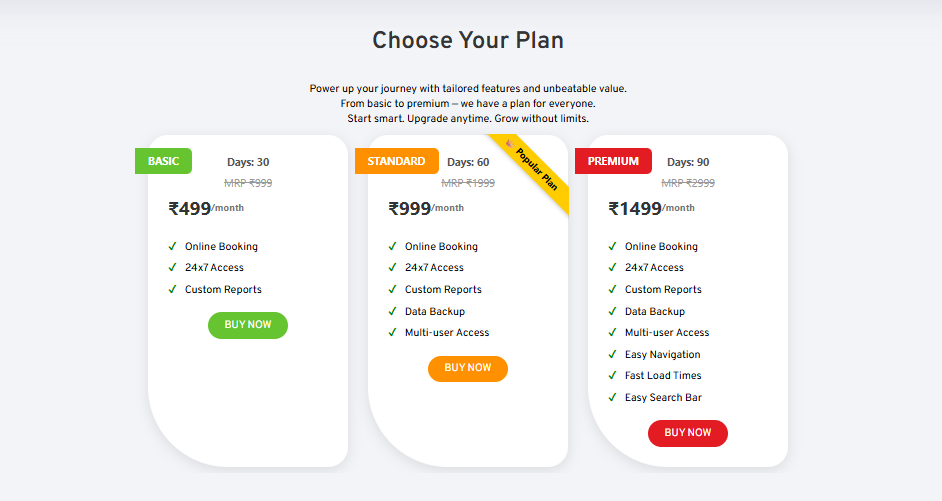Select the green BASIC plan badge

point(163,161)
